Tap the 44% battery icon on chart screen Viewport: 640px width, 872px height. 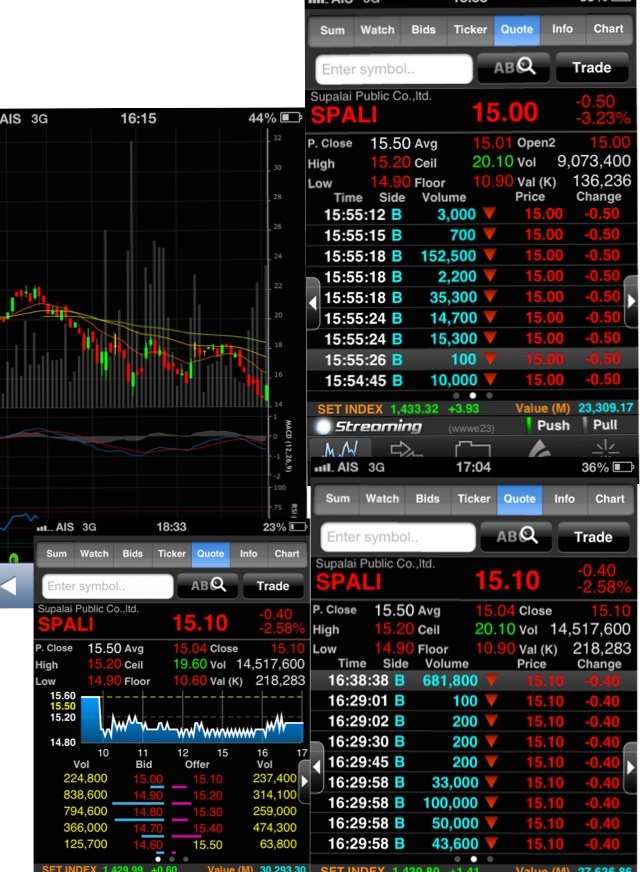pos(291,117)
